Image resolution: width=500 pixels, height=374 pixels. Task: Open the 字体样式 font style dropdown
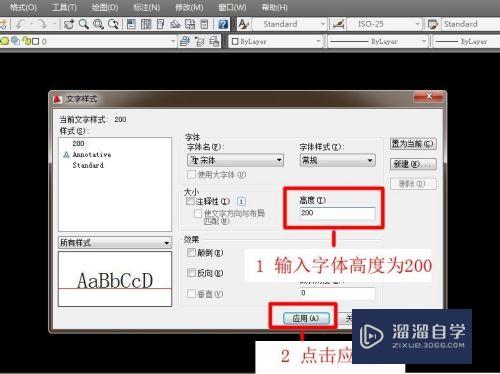338,160
